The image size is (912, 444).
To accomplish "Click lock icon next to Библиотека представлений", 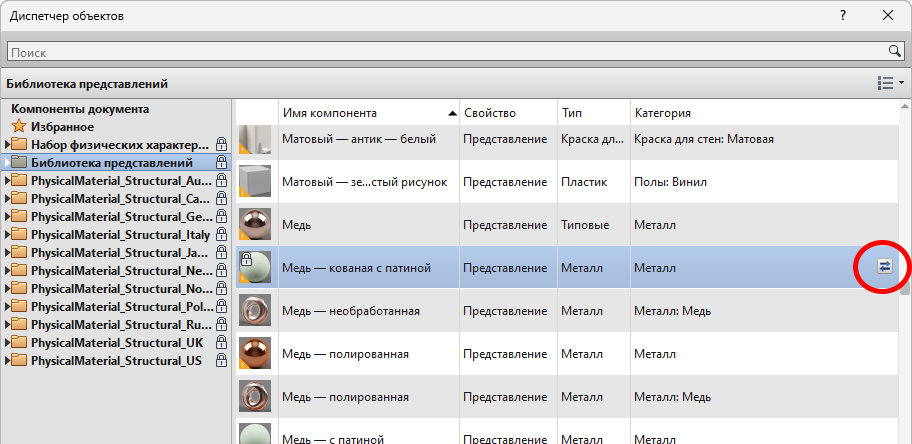I will (221, 162).
